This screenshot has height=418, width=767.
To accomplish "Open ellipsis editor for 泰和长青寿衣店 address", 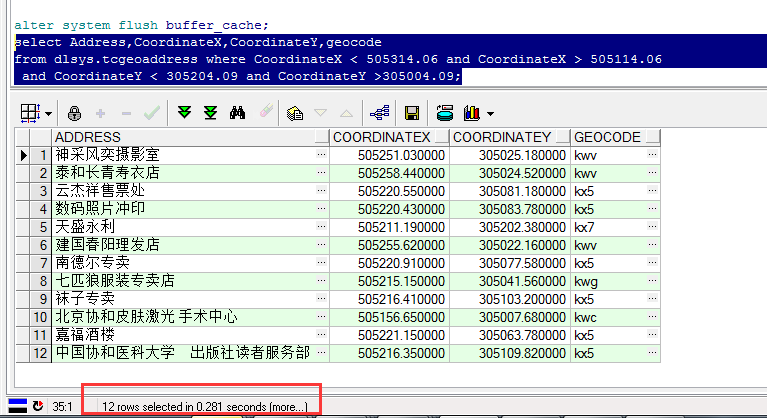I will (321, 173).
